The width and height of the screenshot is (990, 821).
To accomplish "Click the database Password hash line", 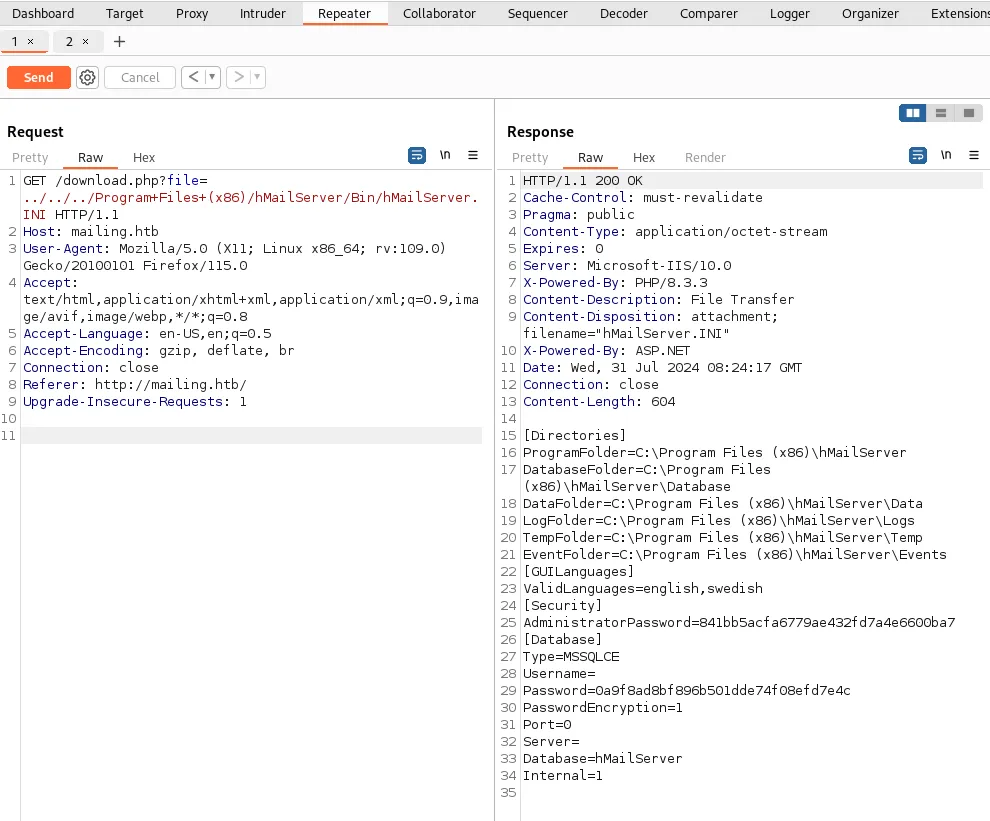I will click(686, 691).
